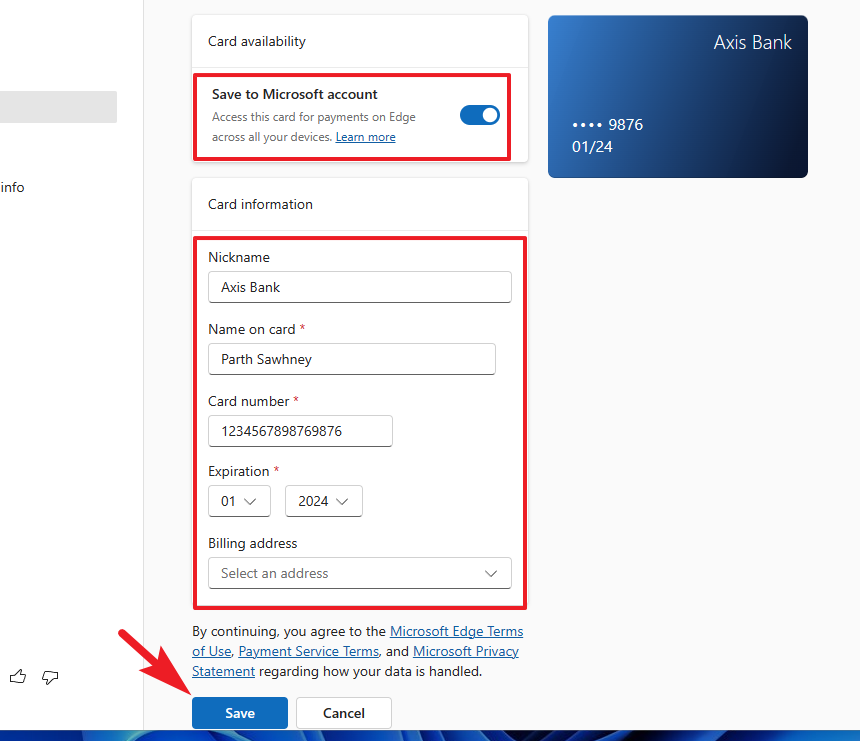
Task: Click the Axis Bank card preview
Action: [x=677, y=97]
